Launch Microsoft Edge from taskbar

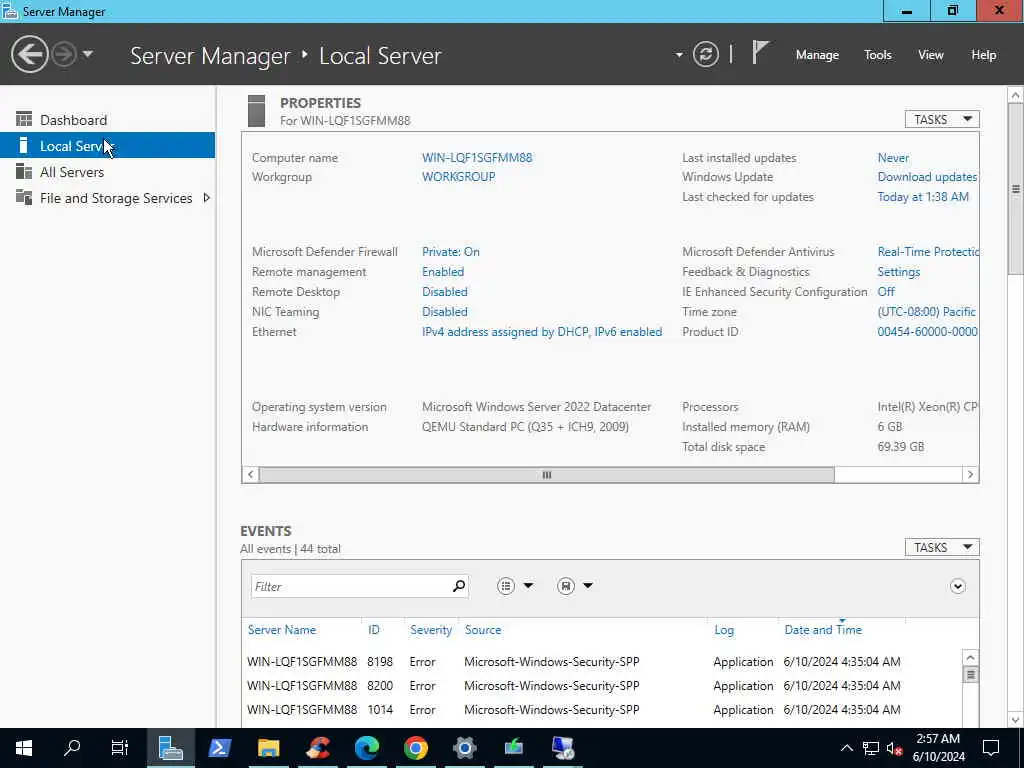[366, 748]
